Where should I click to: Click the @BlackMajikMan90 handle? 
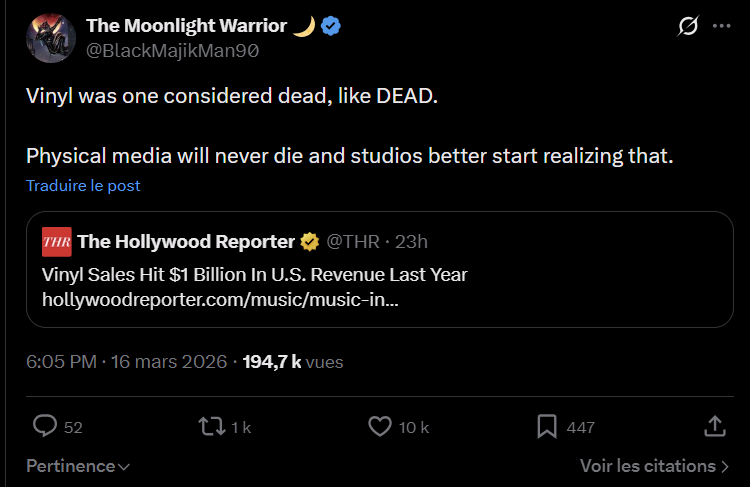(172, 51)
